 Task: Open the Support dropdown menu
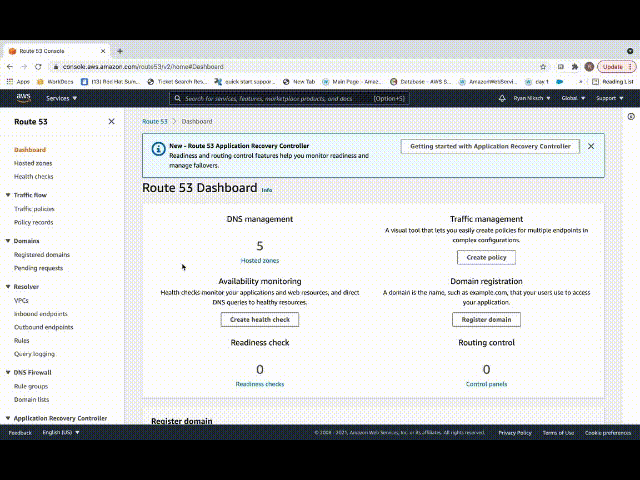609,98
